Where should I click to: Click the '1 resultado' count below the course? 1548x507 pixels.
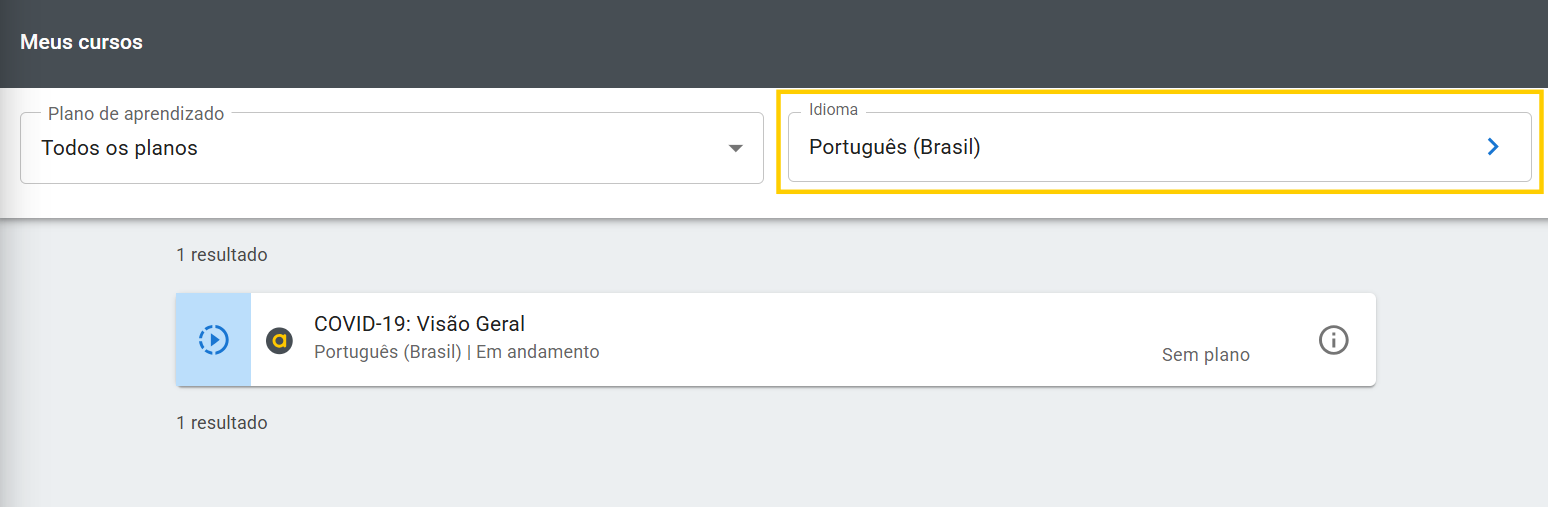(x=221, y=423)
